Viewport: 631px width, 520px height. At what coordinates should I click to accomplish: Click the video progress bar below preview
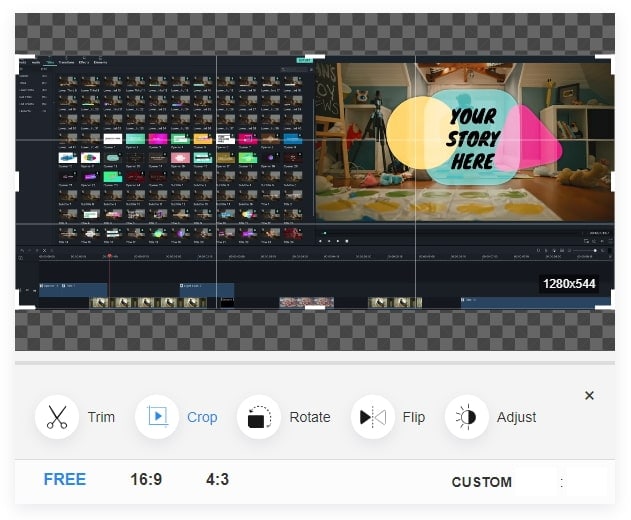pyautogui.click(x=453, y=233)
